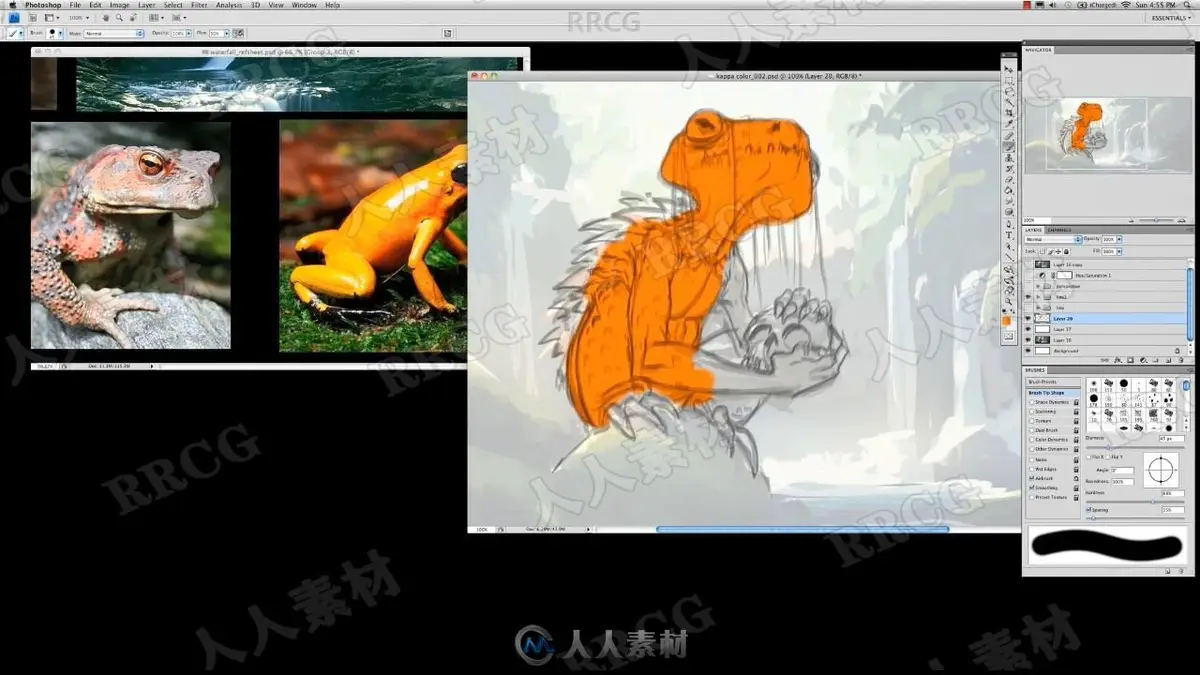Click the Spotlight search icon

[1188, 5]
